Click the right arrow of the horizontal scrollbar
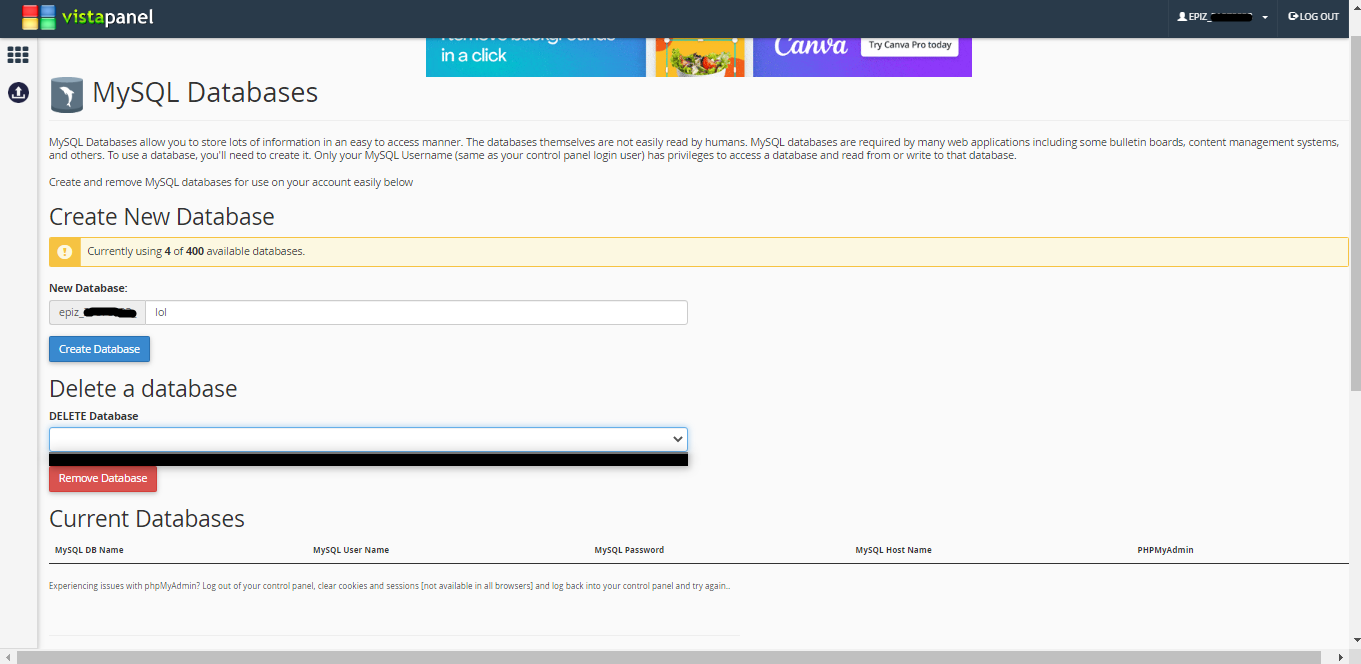The image size is (1361, 664). [x=1340, y=657]
